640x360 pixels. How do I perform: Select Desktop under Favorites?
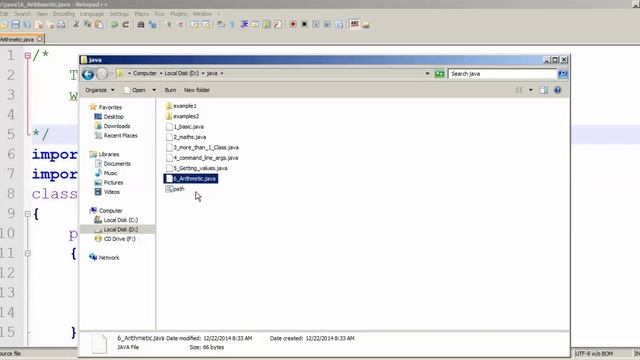click(109, 117)
